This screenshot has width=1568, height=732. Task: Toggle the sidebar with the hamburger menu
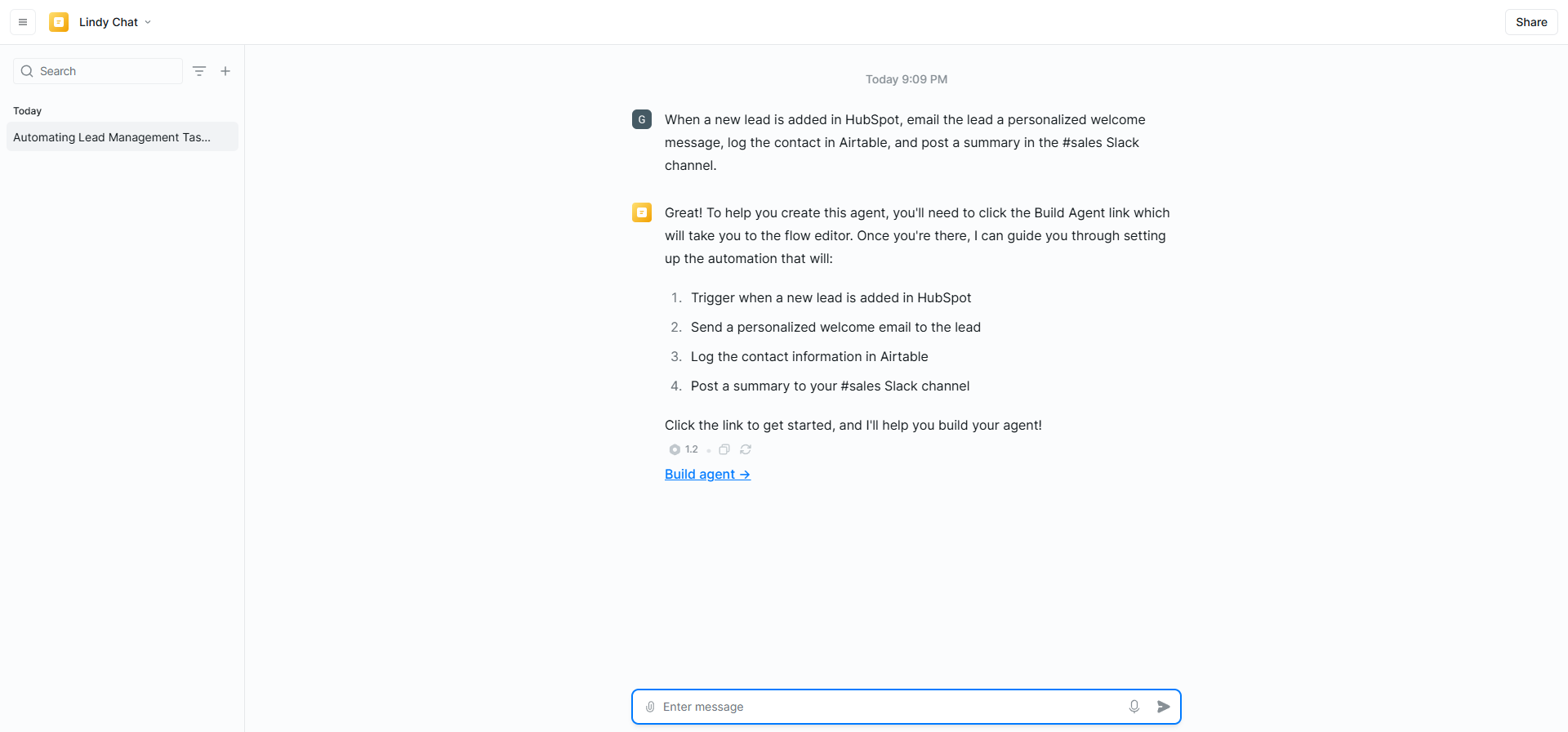pos(23,22)
